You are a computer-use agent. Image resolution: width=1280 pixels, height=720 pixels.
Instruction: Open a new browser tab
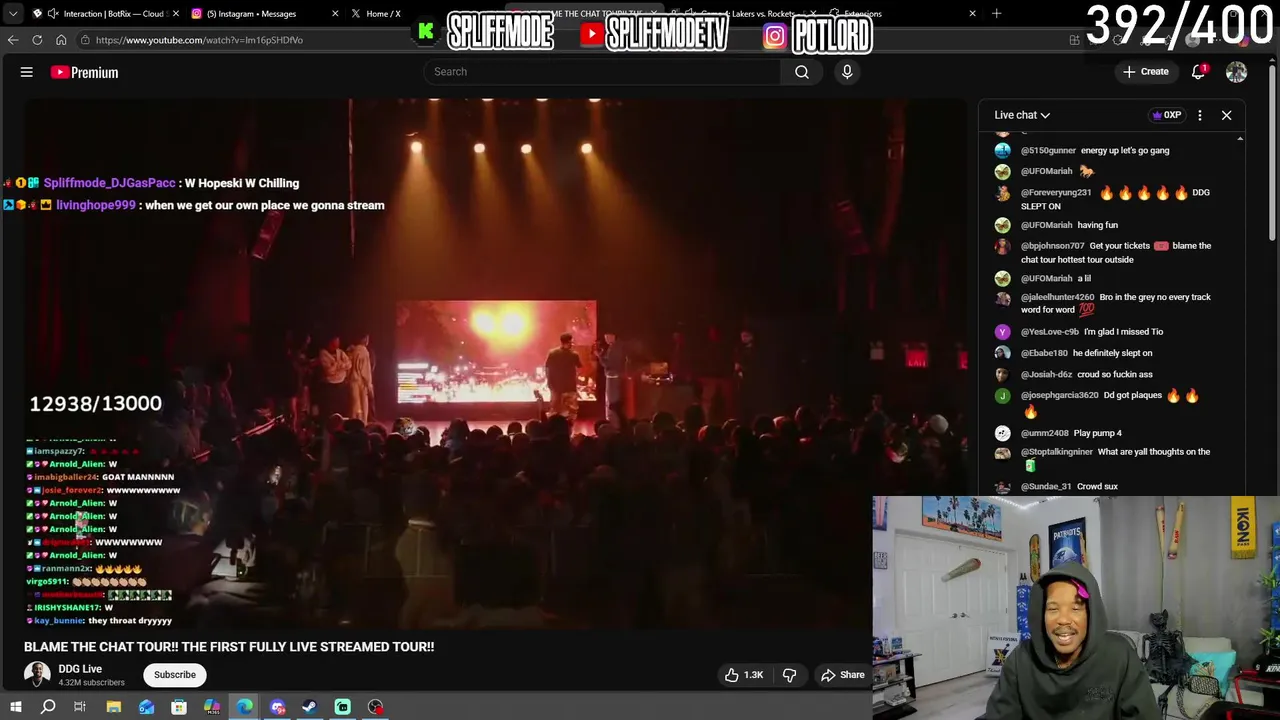click(996, 13)
